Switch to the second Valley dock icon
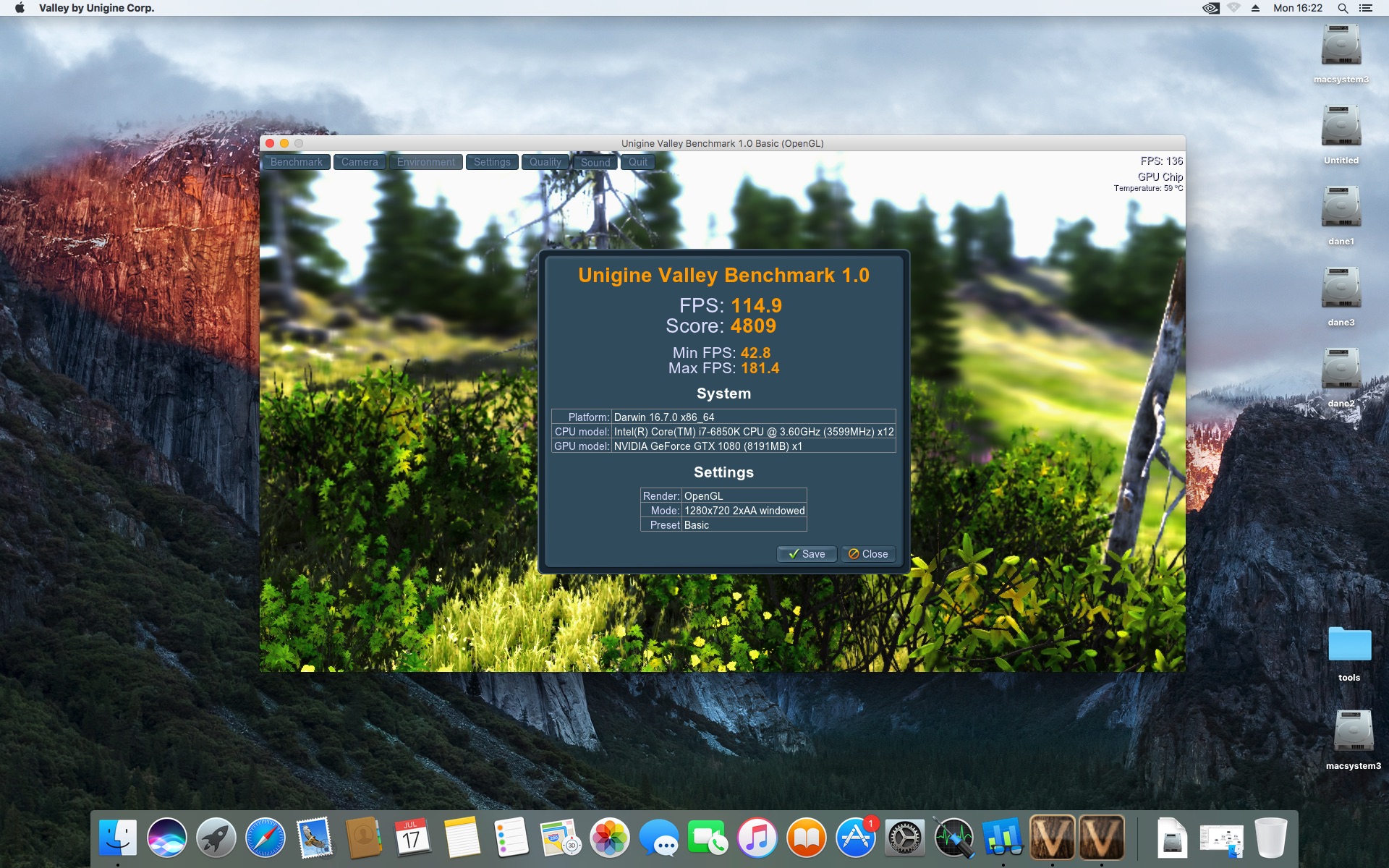Image resolution: width=1389 pixels, height=868 pixels. [x=1102, y=838]
